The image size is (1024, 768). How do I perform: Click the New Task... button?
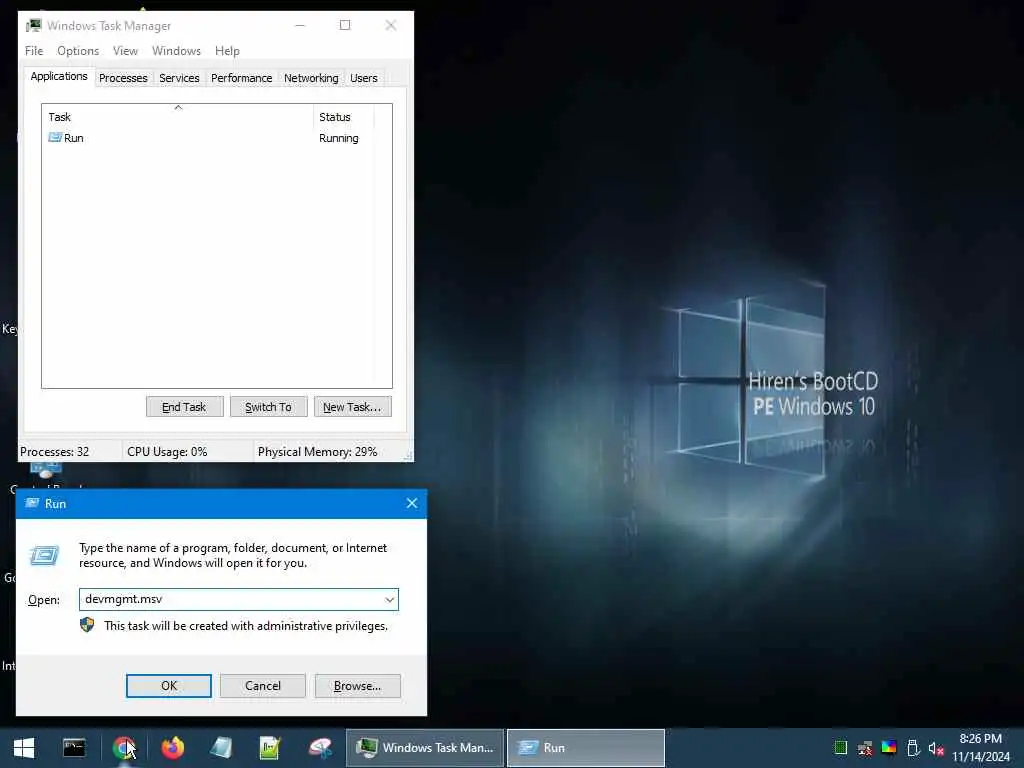[x=353, y=407]
